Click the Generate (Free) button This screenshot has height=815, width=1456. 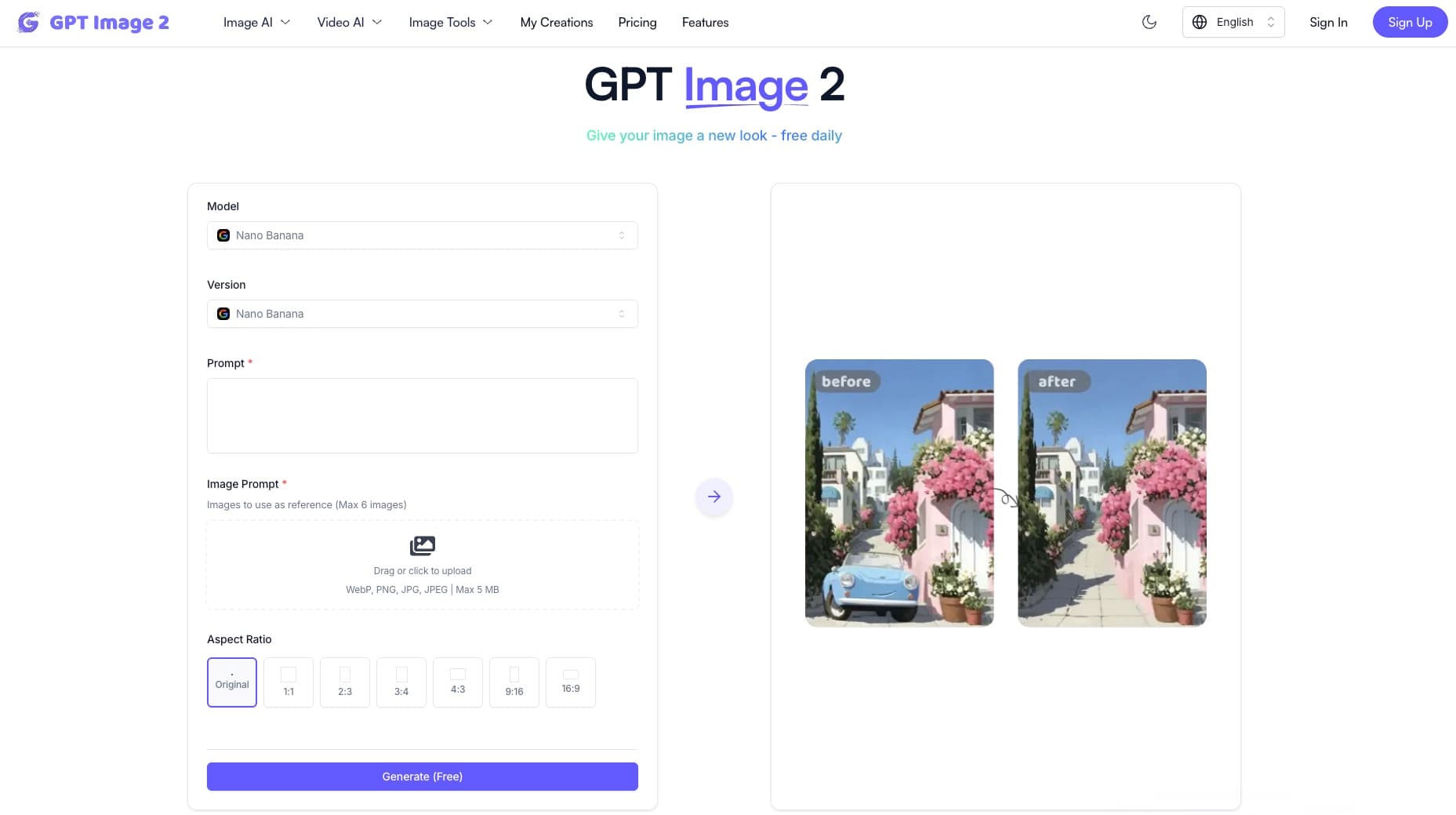point(423,777)
